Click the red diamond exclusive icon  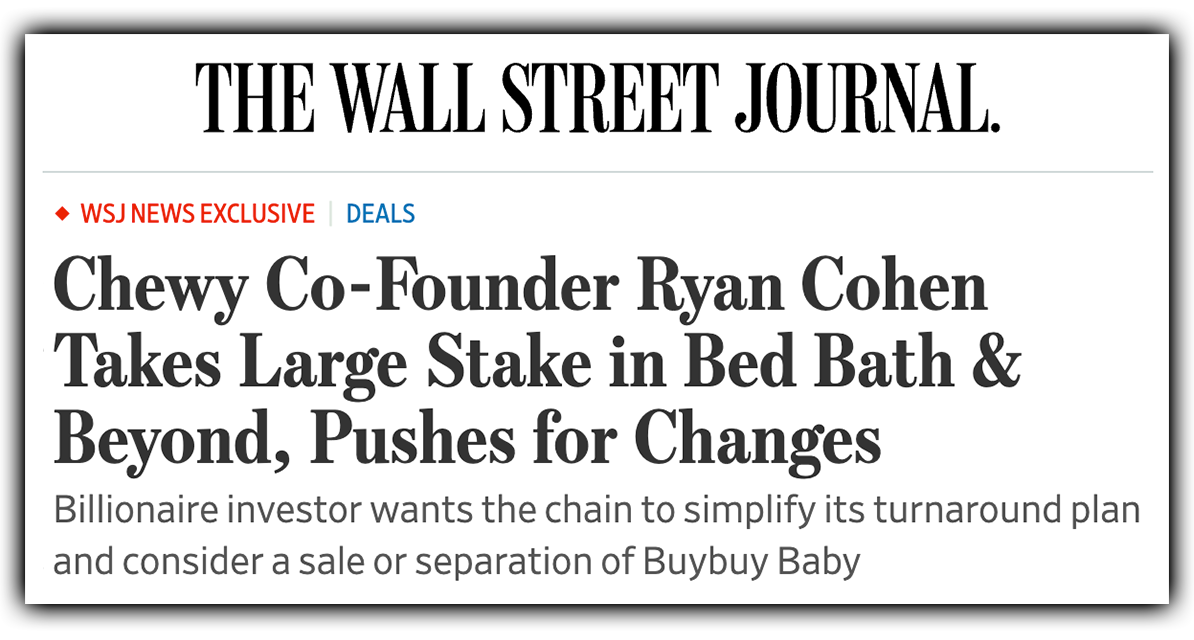click(x=62, y=214)
